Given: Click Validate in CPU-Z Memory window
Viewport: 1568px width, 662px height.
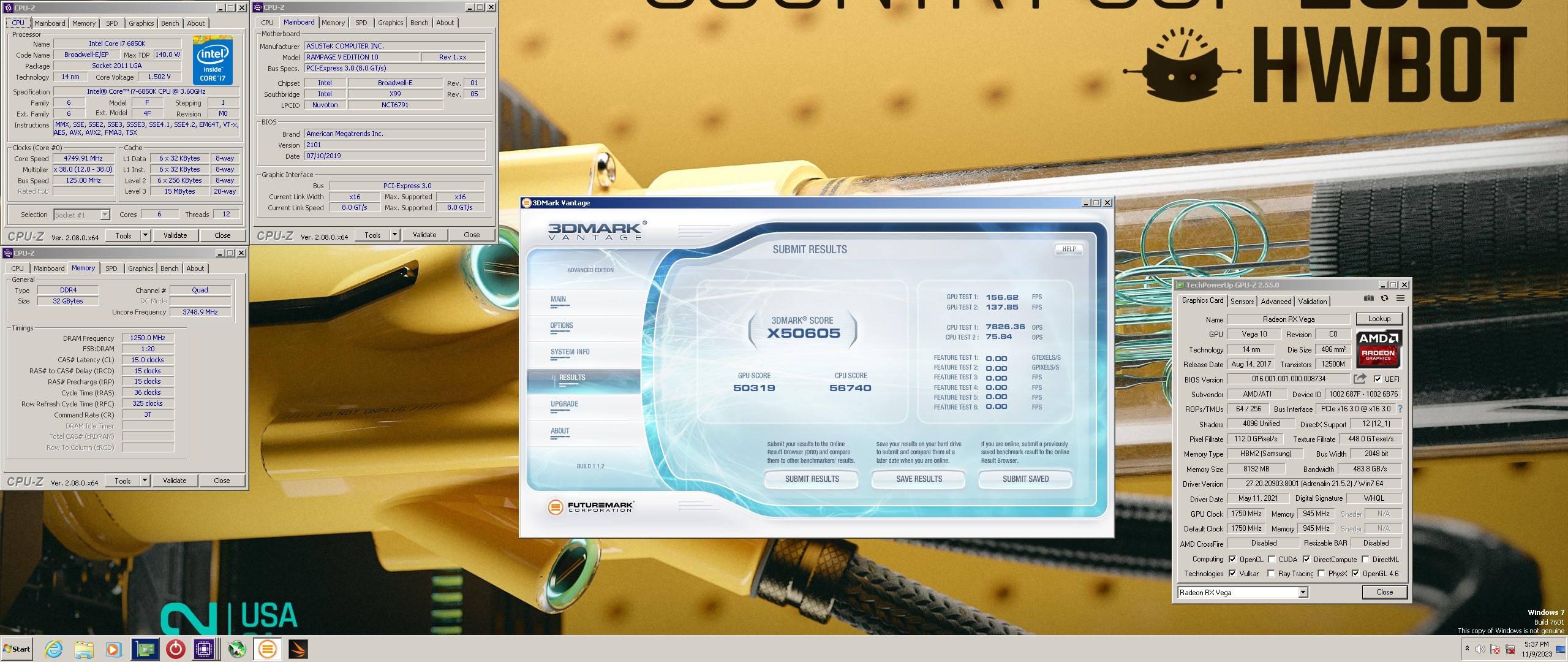Looking at the screenshot, I should (x=175, y=481).
